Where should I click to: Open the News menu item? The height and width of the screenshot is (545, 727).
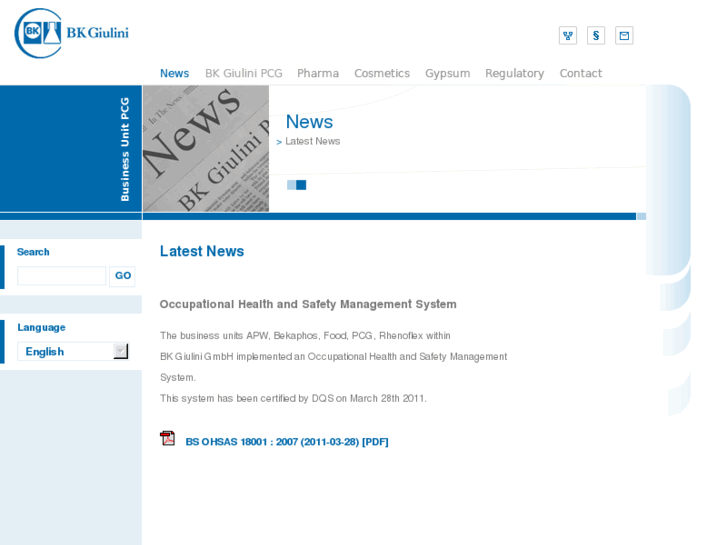(174, 73)
